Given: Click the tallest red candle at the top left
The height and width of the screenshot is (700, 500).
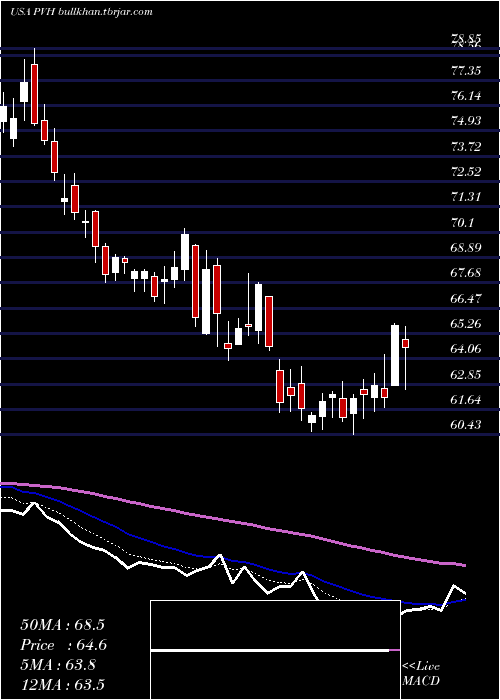Looking at the screenshot, I should point(34,94).
